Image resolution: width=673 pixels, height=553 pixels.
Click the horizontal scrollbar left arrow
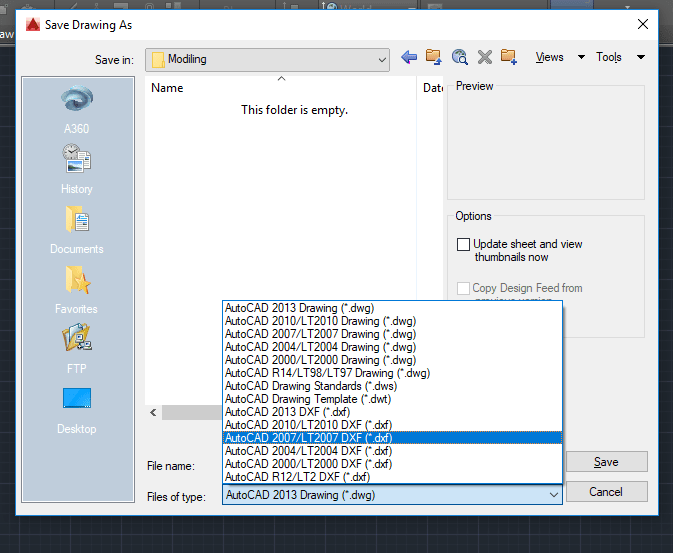(x=153, y=413)
